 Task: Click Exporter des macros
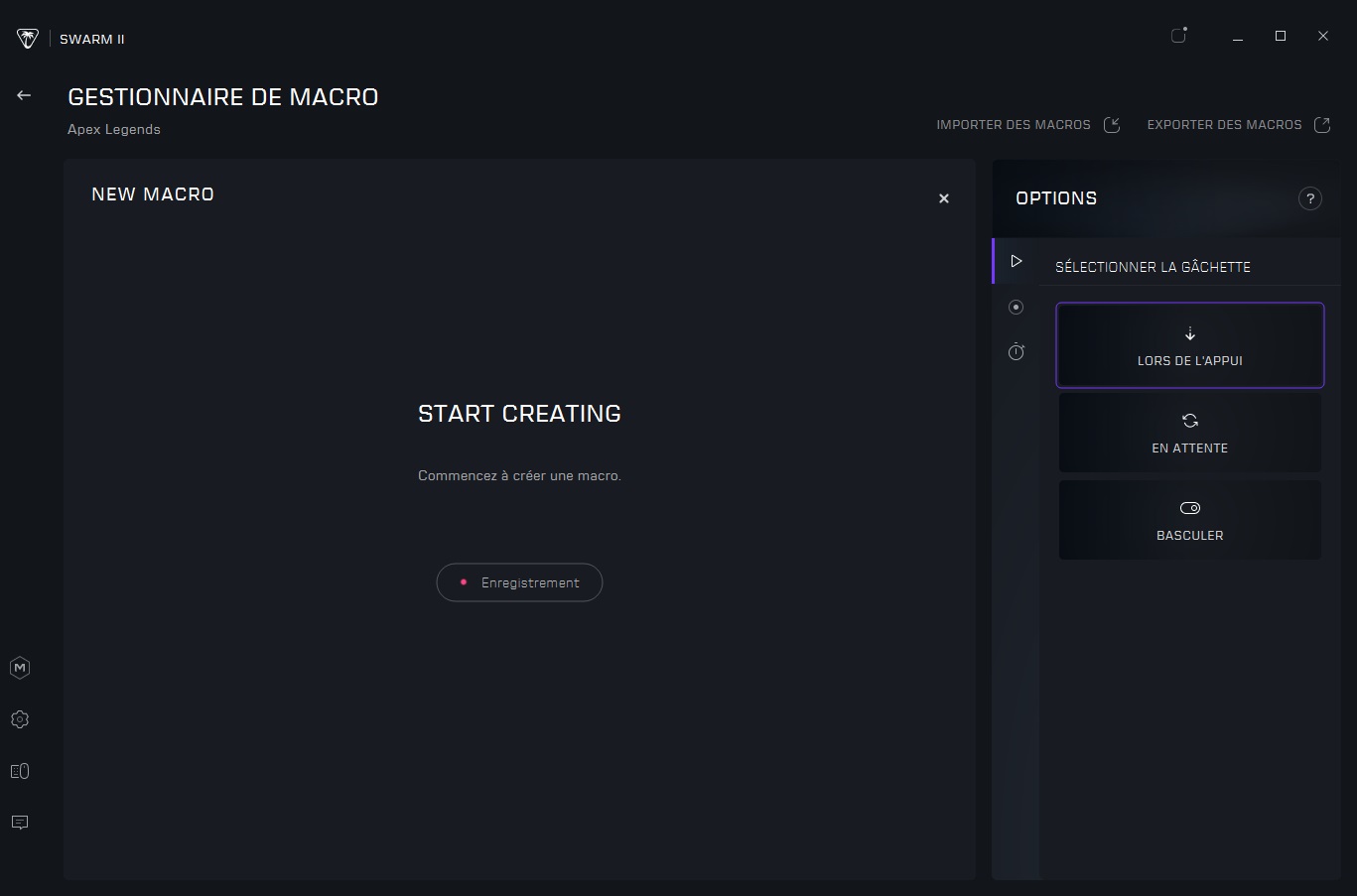tap(1239, 125)
